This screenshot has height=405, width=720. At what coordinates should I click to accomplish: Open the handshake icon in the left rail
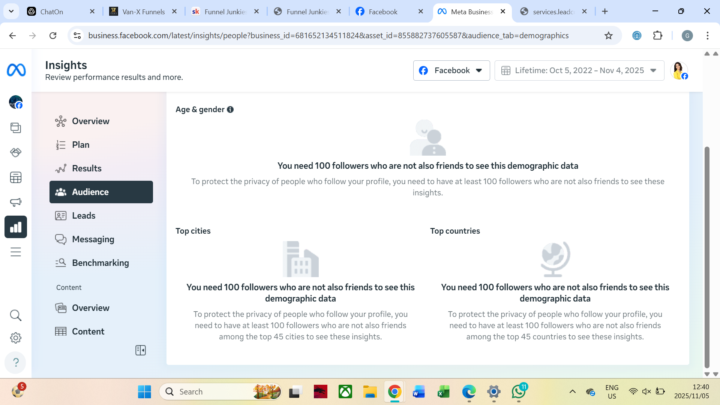pos(16,152)
